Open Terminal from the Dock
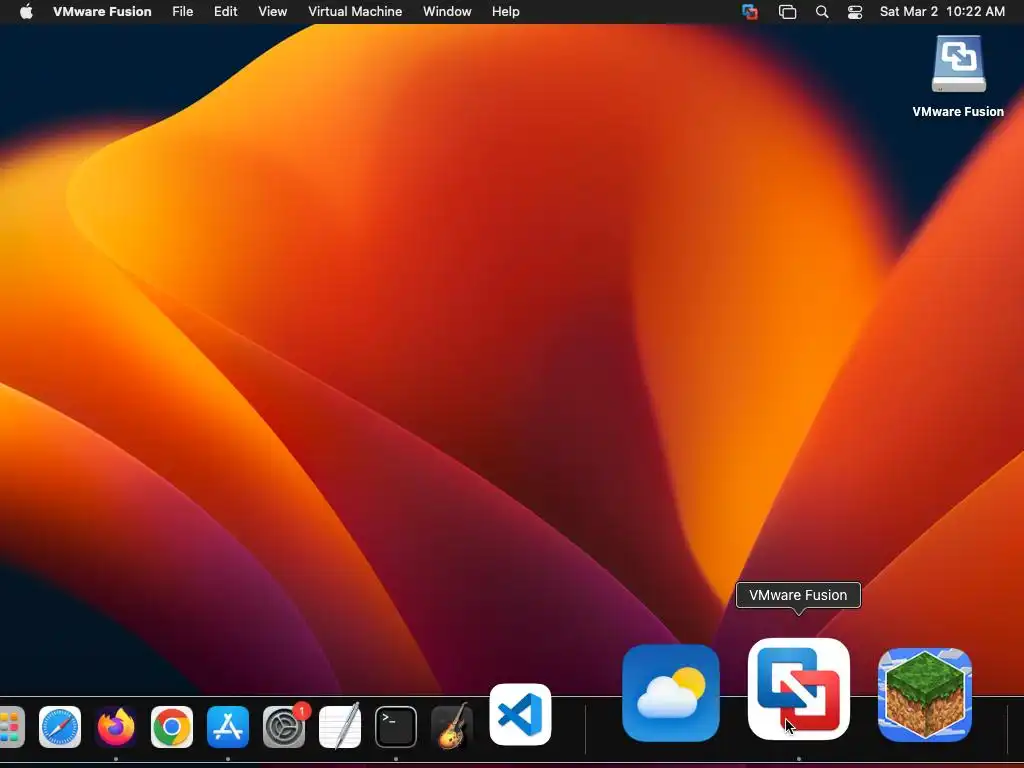Screen dimensions: 1024x768 tap(396, 726)
